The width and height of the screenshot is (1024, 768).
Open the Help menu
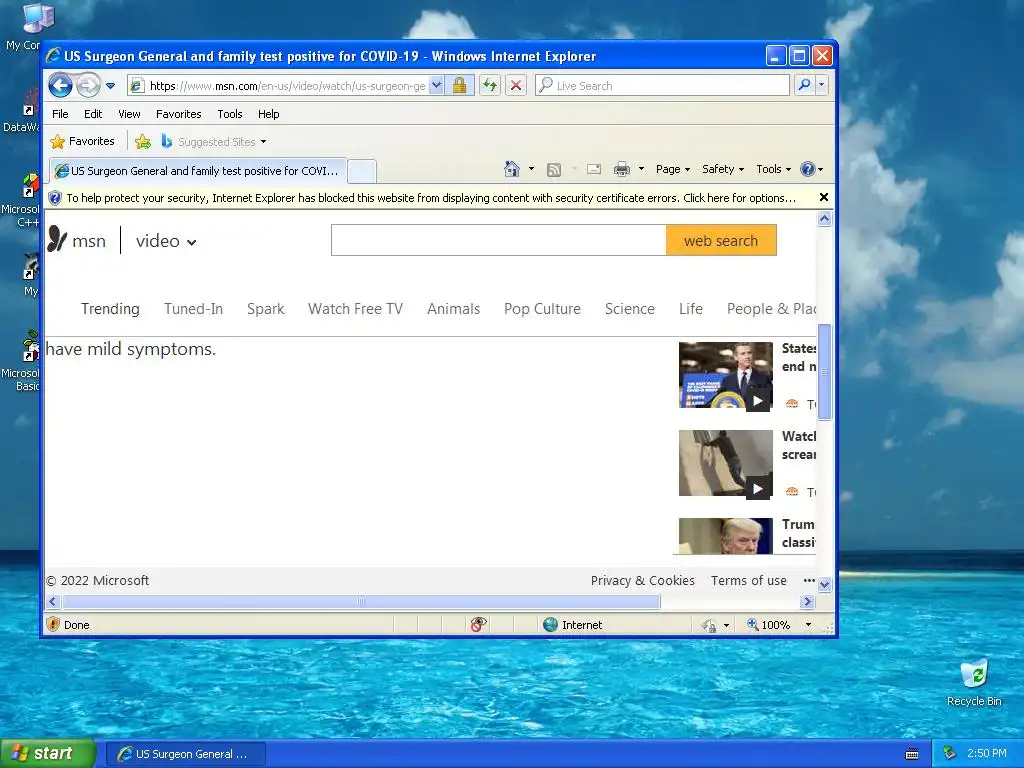[268, 114]
